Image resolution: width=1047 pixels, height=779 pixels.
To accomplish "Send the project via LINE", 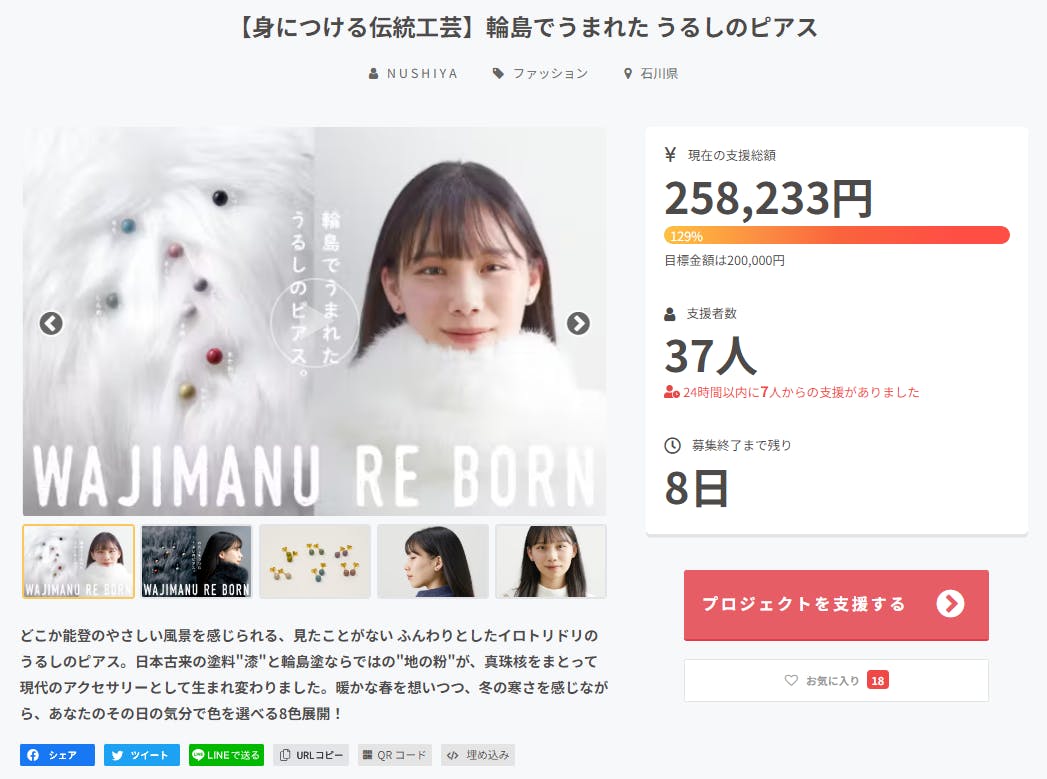I will 226,755.
